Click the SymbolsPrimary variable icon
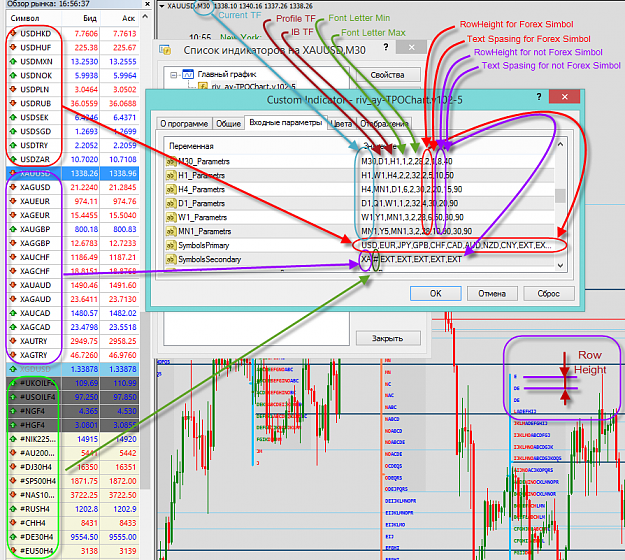625x560 pixels. click(x=171, y=245)
